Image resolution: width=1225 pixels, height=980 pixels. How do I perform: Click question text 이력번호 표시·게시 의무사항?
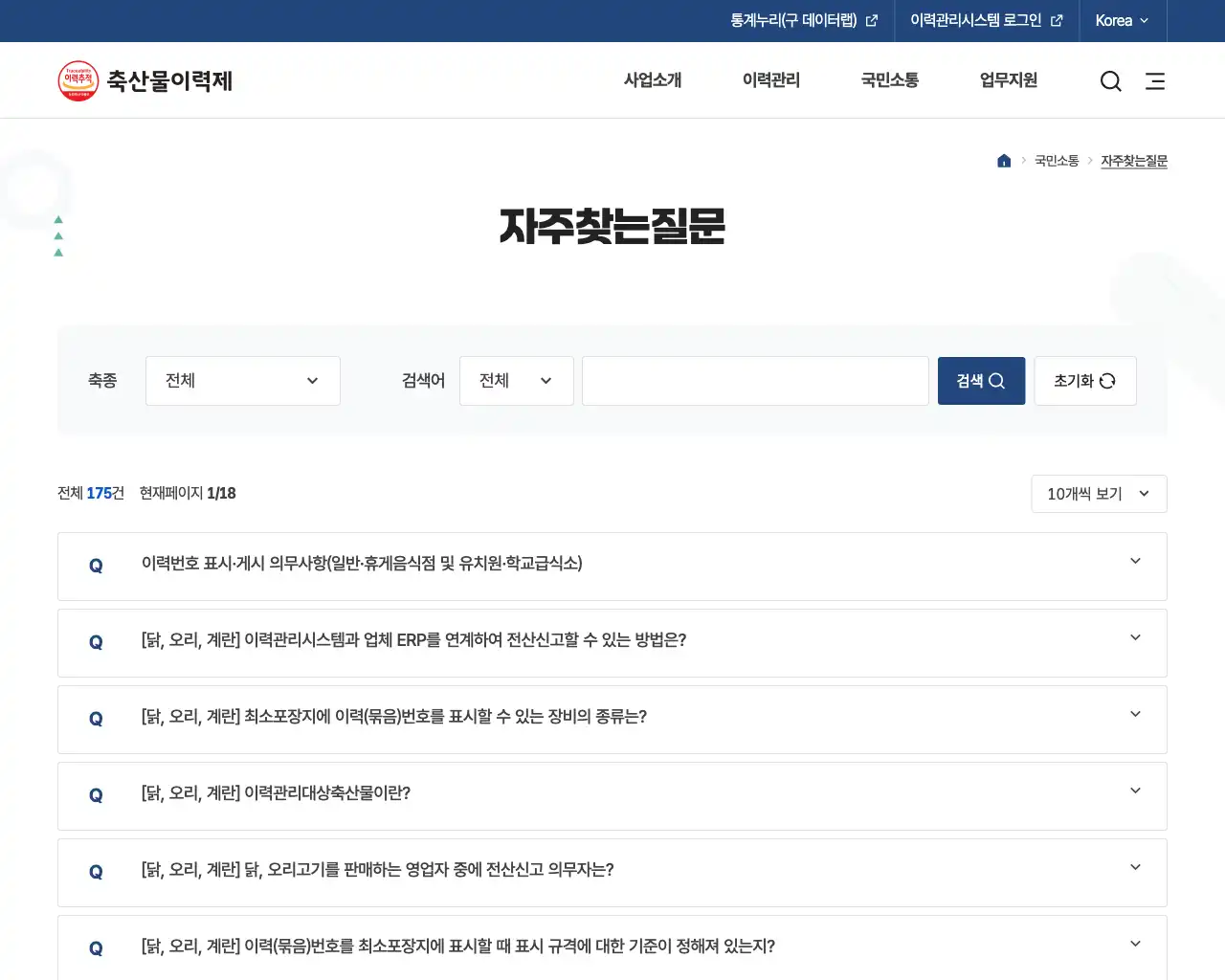pyautogui.click(x=362, y=563)
